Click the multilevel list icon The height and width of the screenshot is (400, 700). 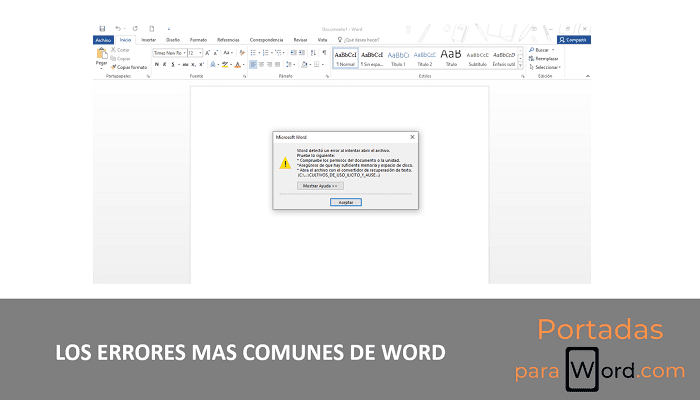278,53
